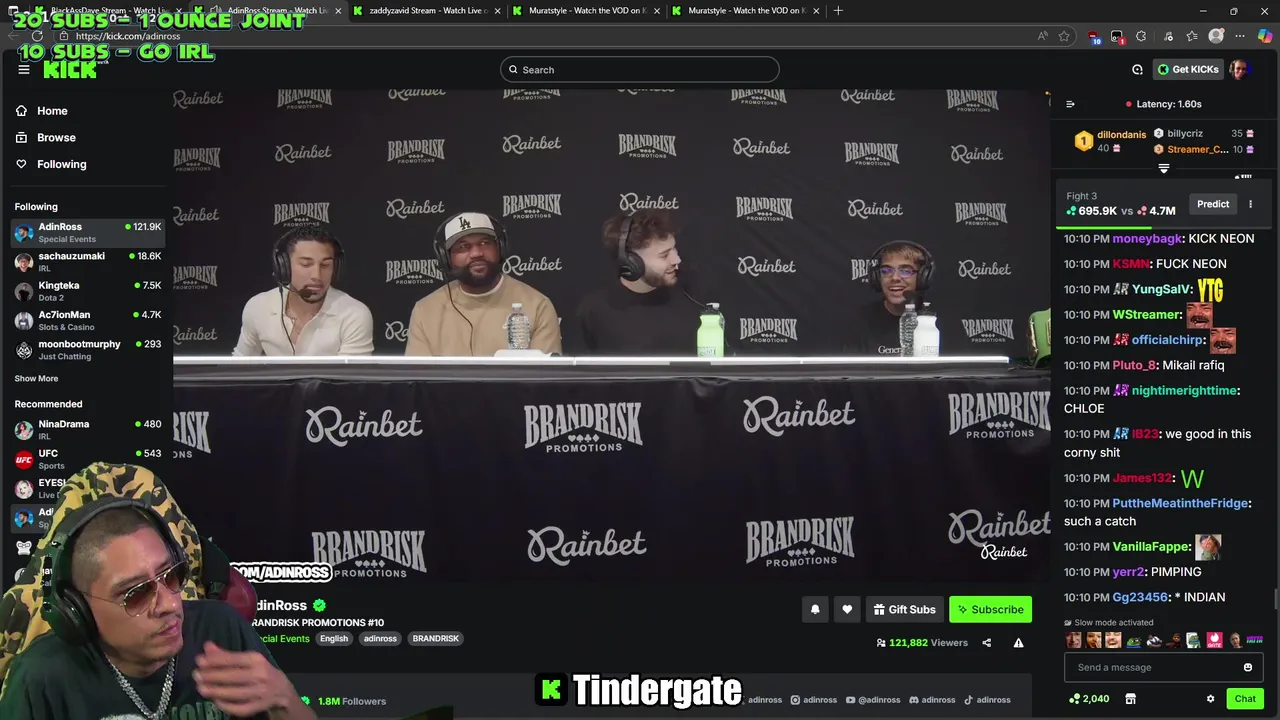1280x720 pixels.
Task: Click the Kicks balance 2,040
Action: click(x=1089, y=699)
